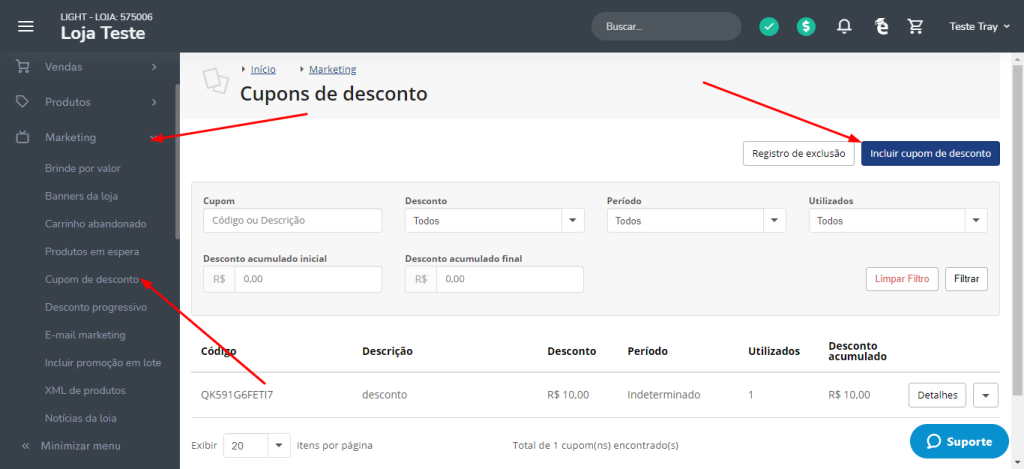This screenshot has width=1024, height=469.
Task: Click the Código ou Descrição input
Action: coord(293,221)
